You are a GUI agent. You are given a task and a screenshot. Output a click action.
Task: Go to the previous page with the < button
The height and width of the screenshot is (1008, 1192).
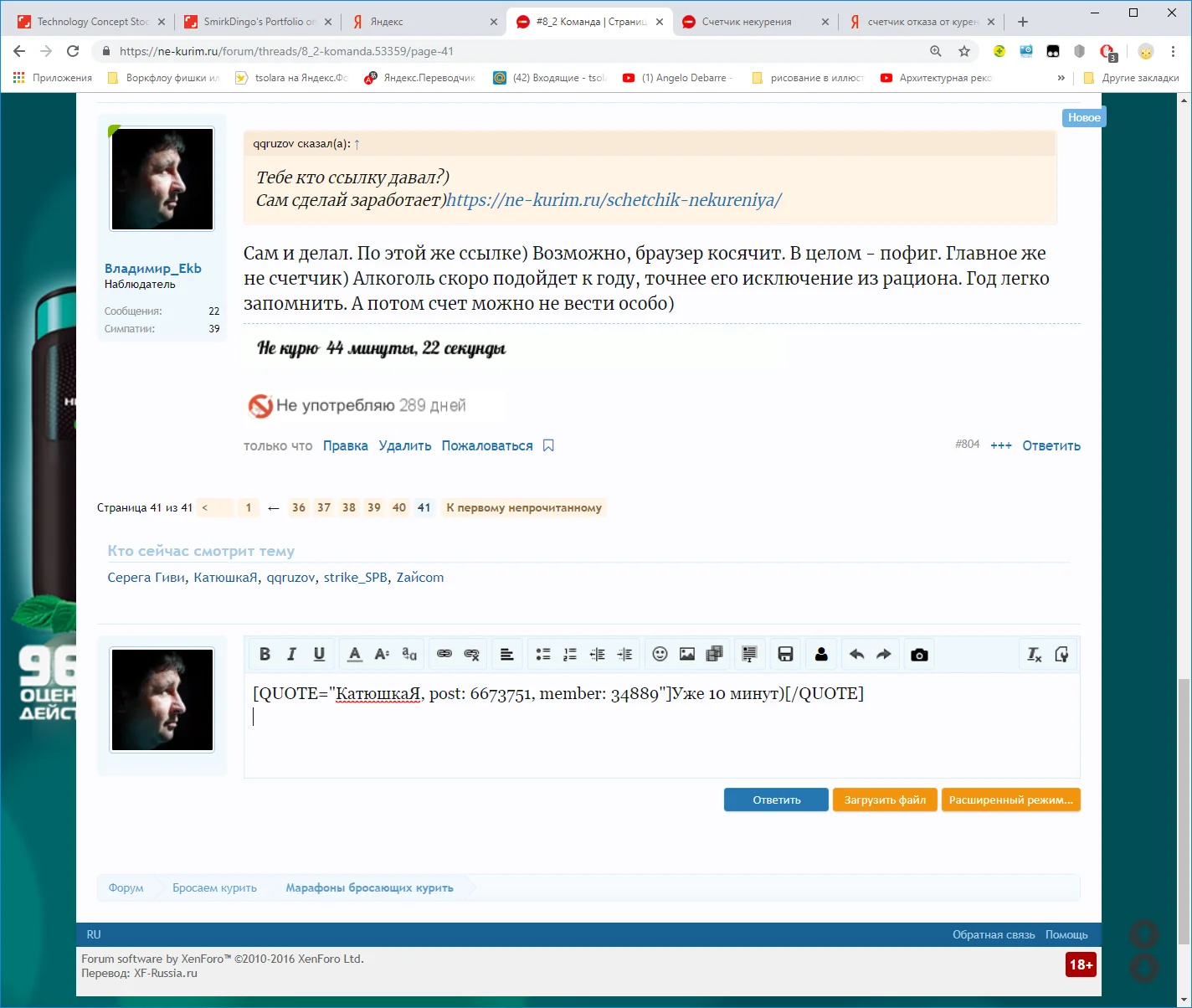tap(215, 507)
